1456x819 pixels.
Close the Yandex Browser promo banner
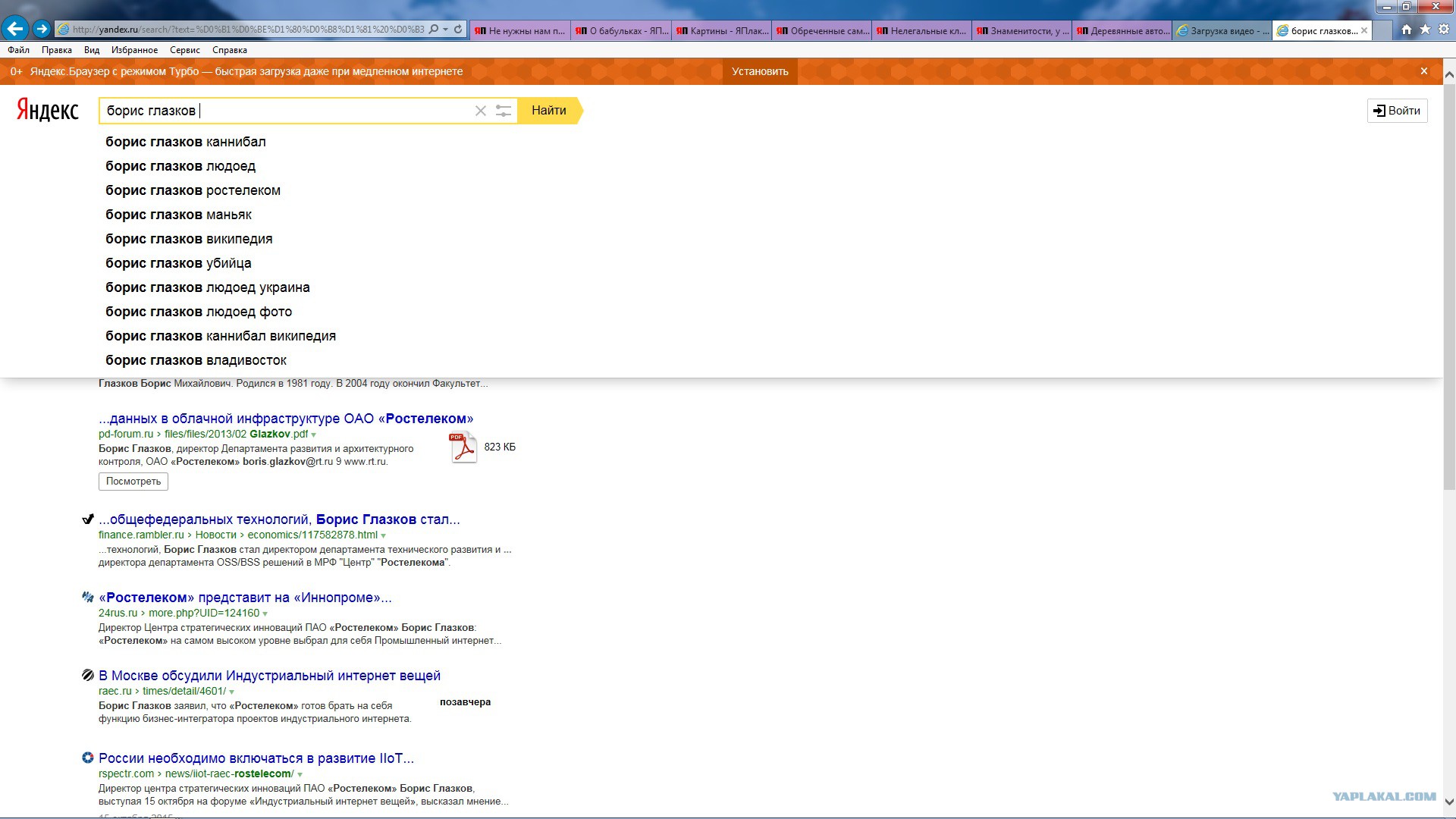pyautogui.click(x=1424, y=71)
